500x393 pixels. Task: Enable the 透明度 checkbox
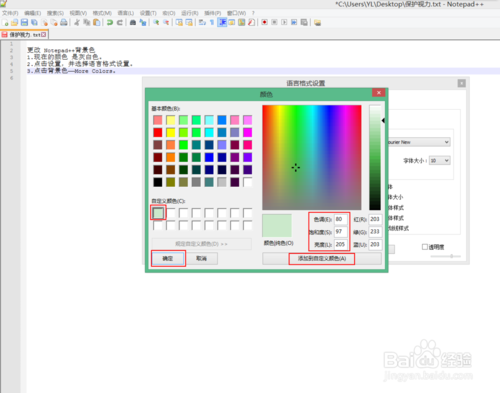point(425,247)
